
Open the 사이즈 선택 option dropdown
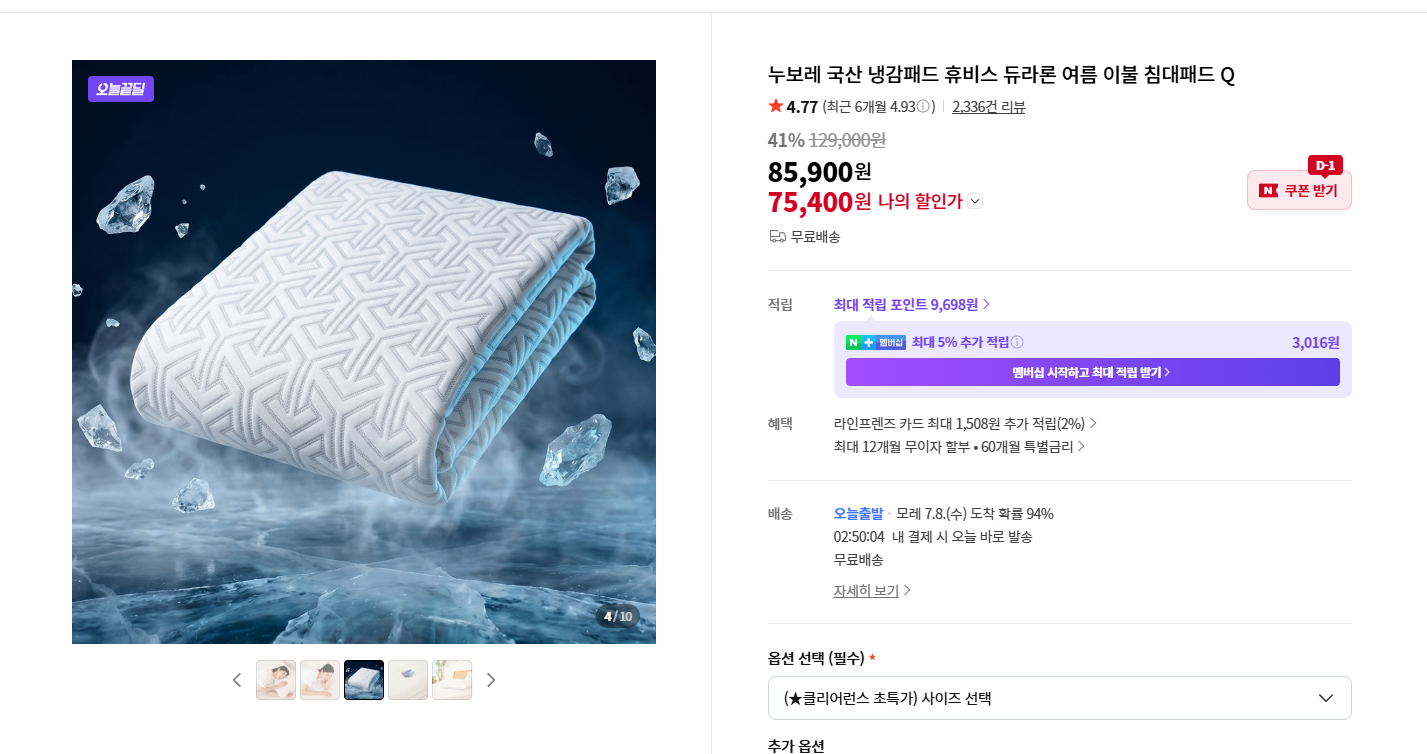point(1059,698)
